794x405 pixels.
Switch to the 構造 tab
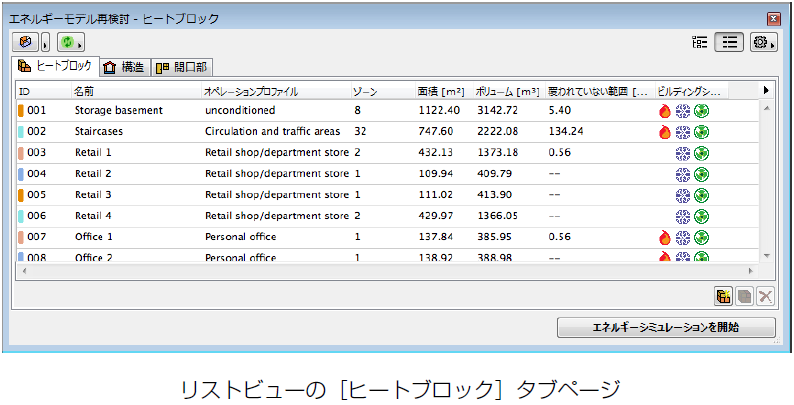[125, 67]
